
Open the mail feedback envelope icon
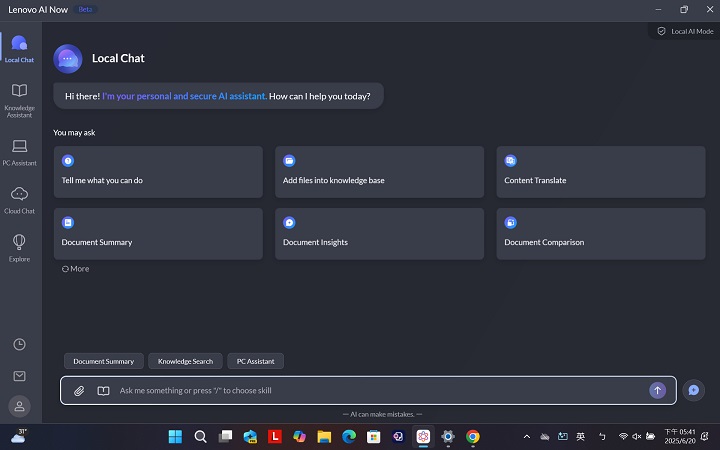click(19, 376)
